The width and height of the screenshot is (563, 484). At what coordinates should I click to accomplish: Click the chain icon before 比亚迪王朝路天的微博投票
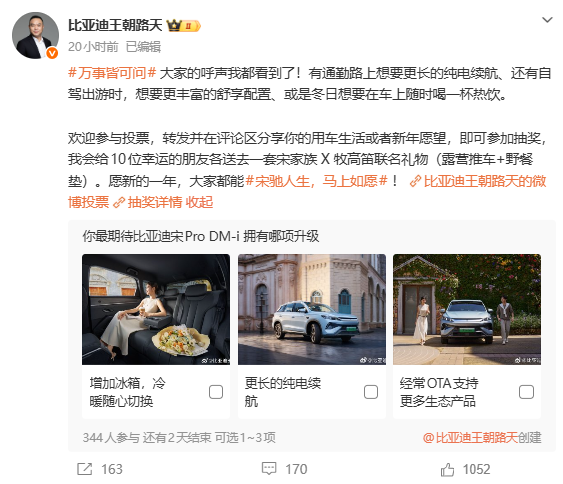tap(415, 181)
